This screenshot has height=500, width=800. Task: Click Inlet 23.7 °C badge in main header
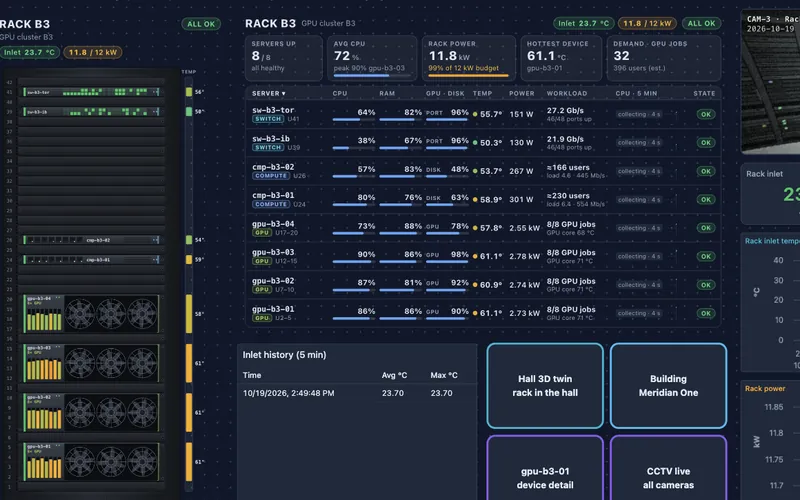(583, 23)
